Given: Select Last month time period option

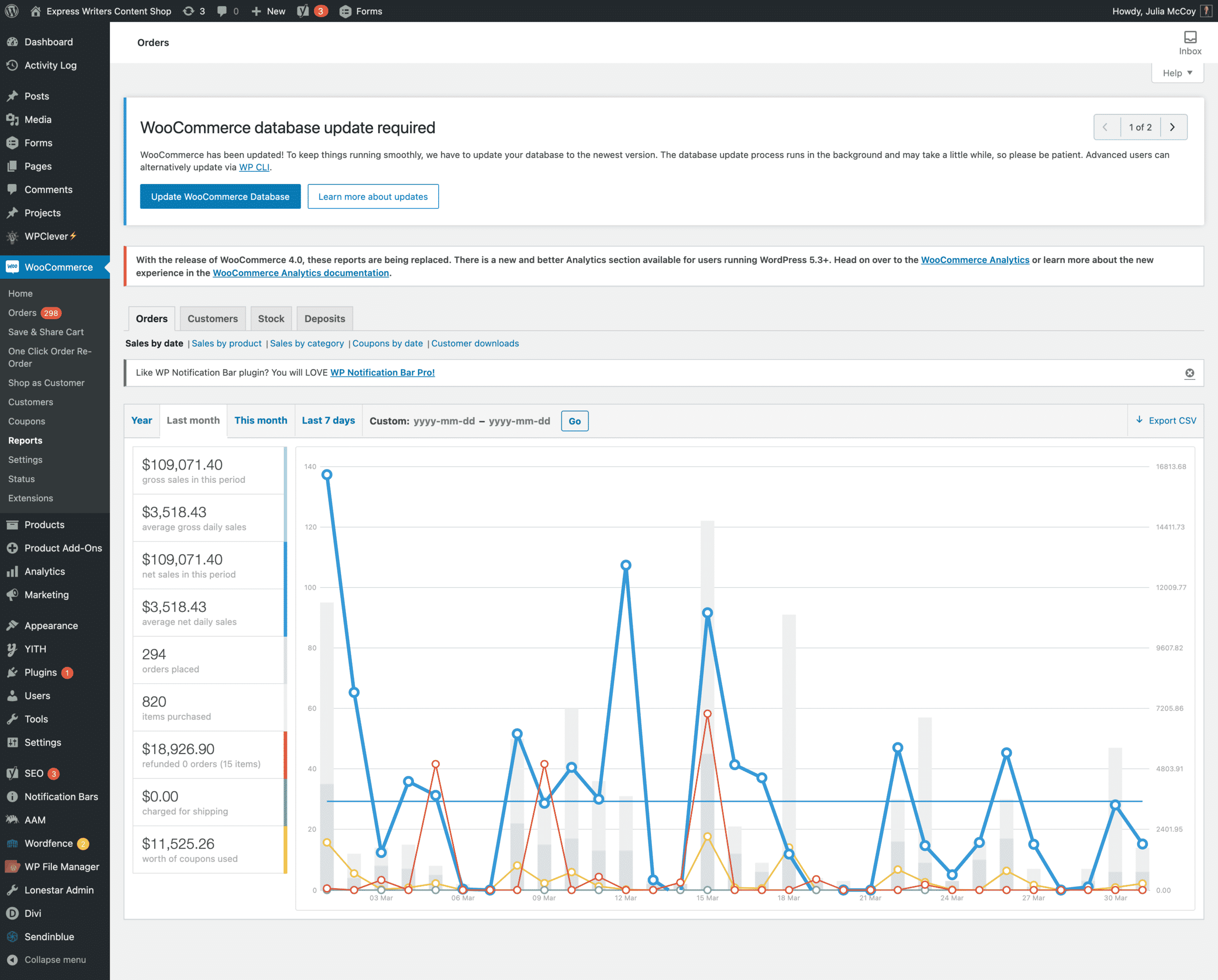Looking at the screenshot, I should click(x=192, y=420).
